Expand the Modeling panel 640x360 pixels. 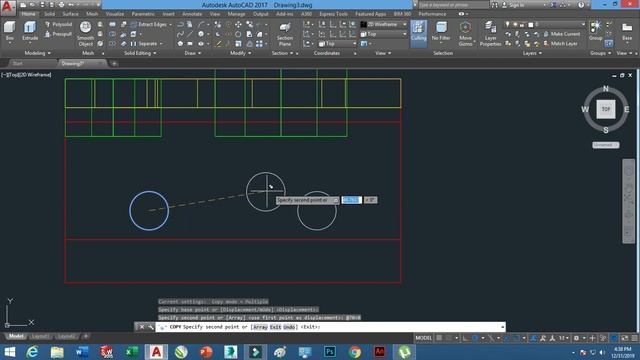(38, 53)
